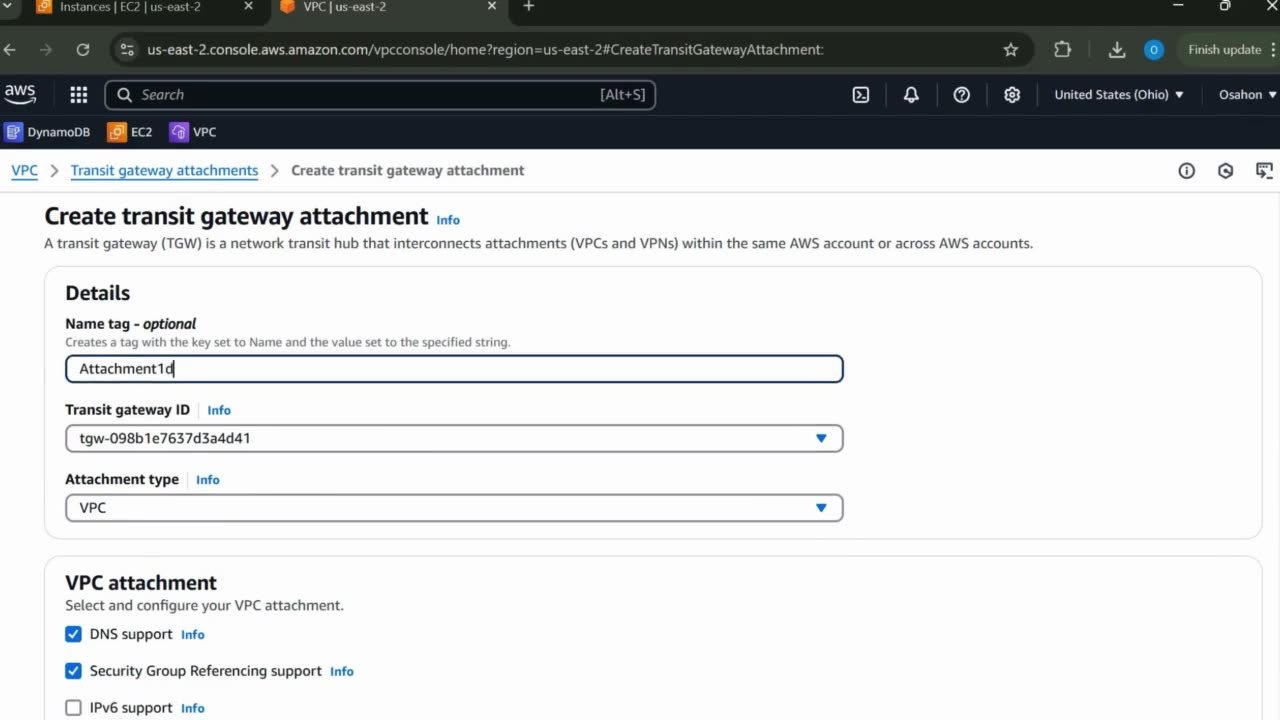Open the browser extensions puzzle icon
Screen dimensions: 1280x720
point(1063,49)
